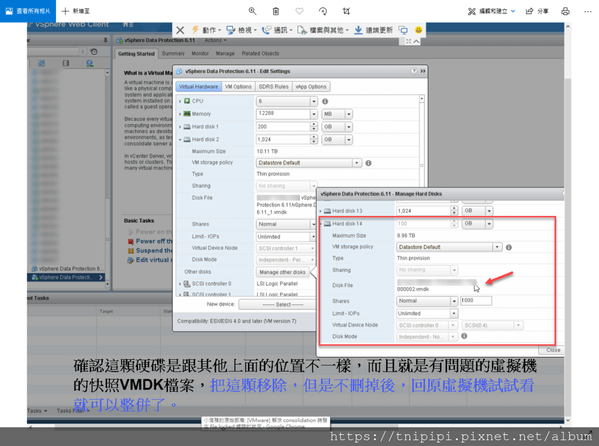Click the share icon in Photos
This screenshot has width=599, height=446.
pyautogui.click(x=537, y=11)
